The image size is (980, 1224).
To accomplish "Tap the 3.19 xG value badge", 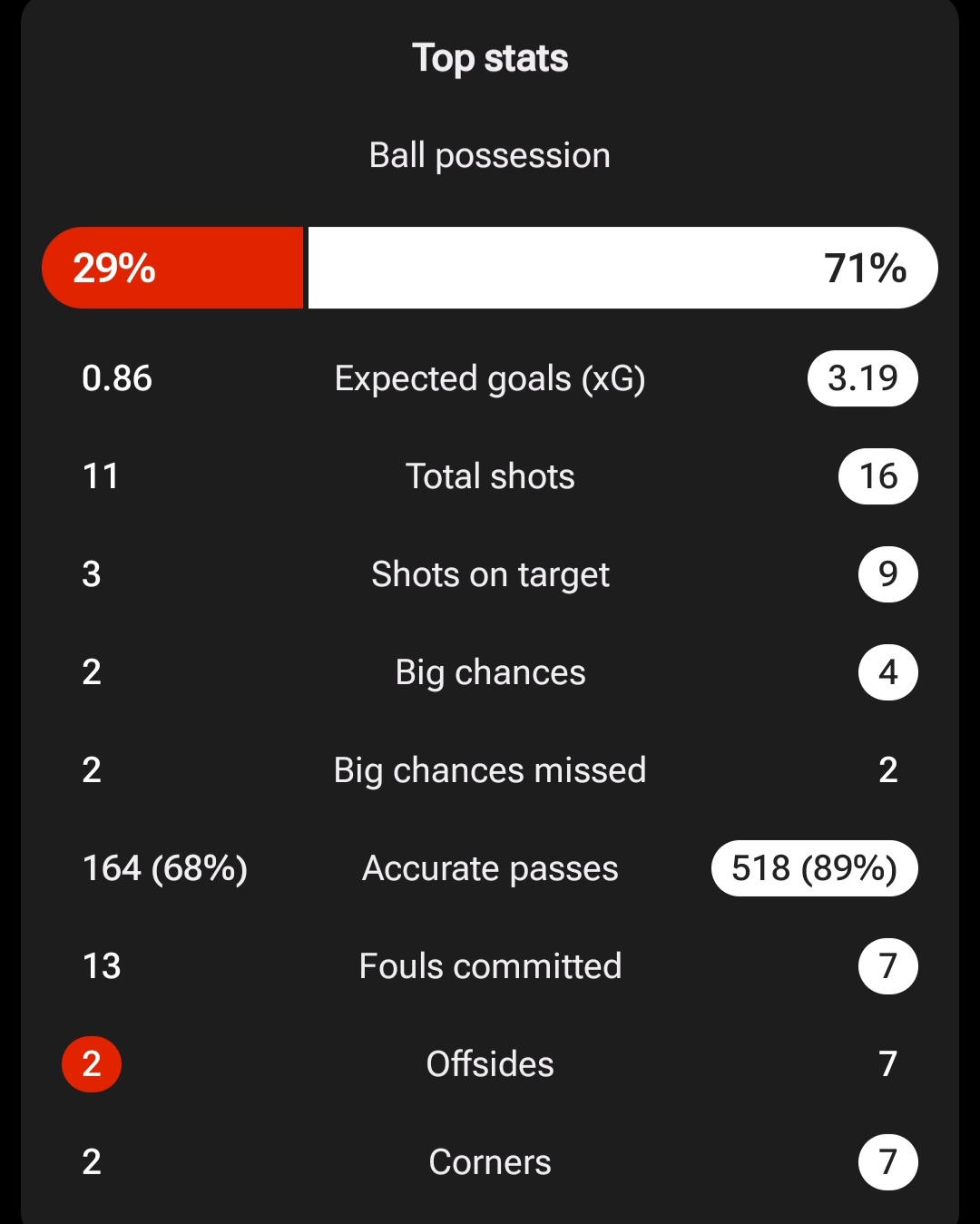I will pos(863,378).
